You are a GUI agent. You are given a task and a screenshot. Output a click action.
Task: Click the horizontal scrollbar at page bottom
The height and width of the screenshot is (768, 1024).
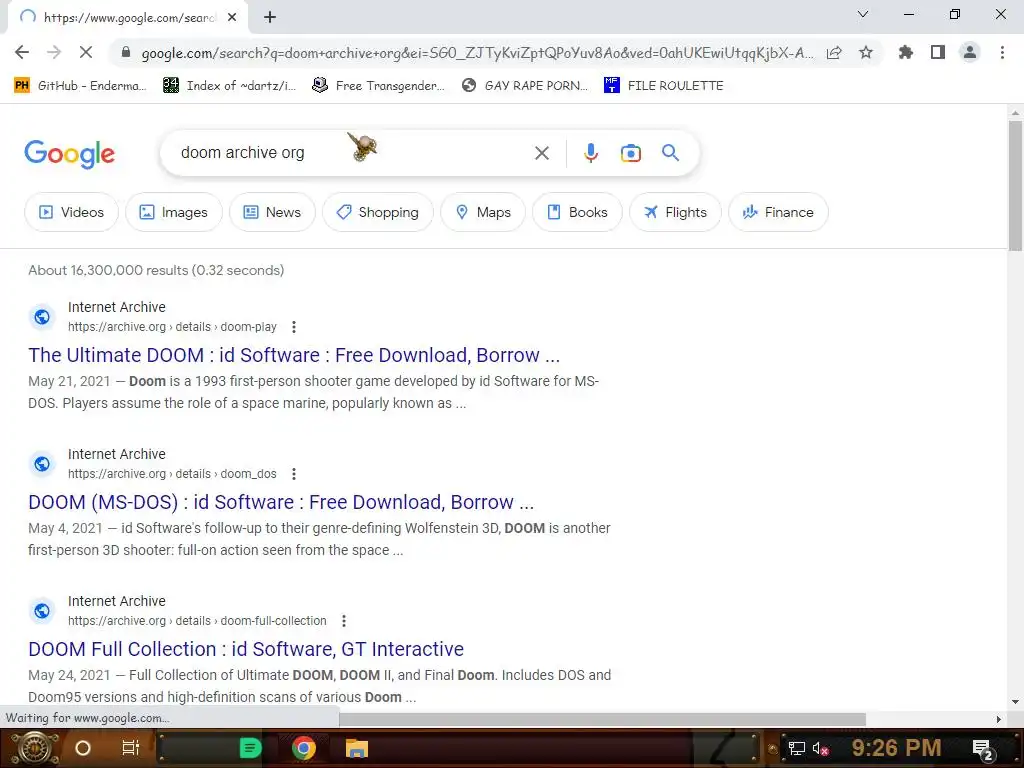[602, 719]
